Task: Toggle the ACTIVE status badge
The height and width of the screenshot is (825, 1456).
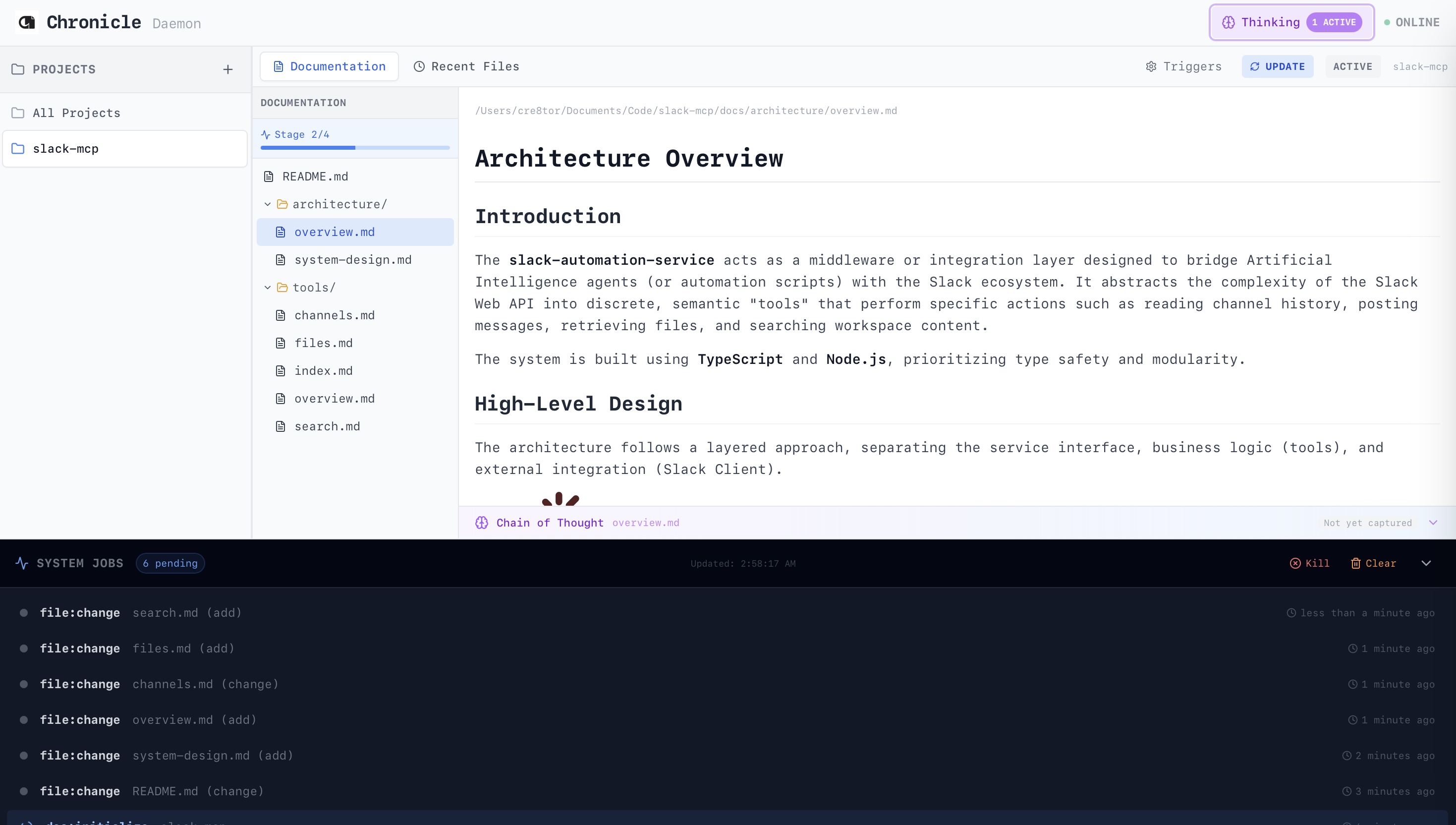Action: coord(1352,66)
